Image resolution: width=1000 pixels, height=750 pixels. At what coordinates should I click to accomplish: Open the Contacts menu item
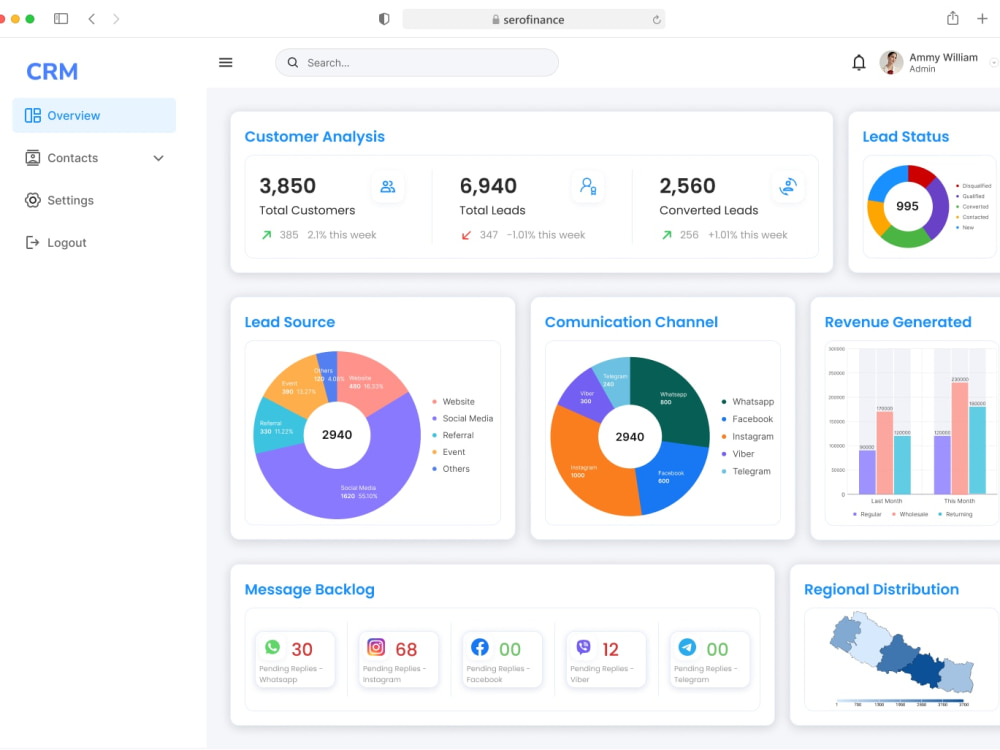point(94,158)
